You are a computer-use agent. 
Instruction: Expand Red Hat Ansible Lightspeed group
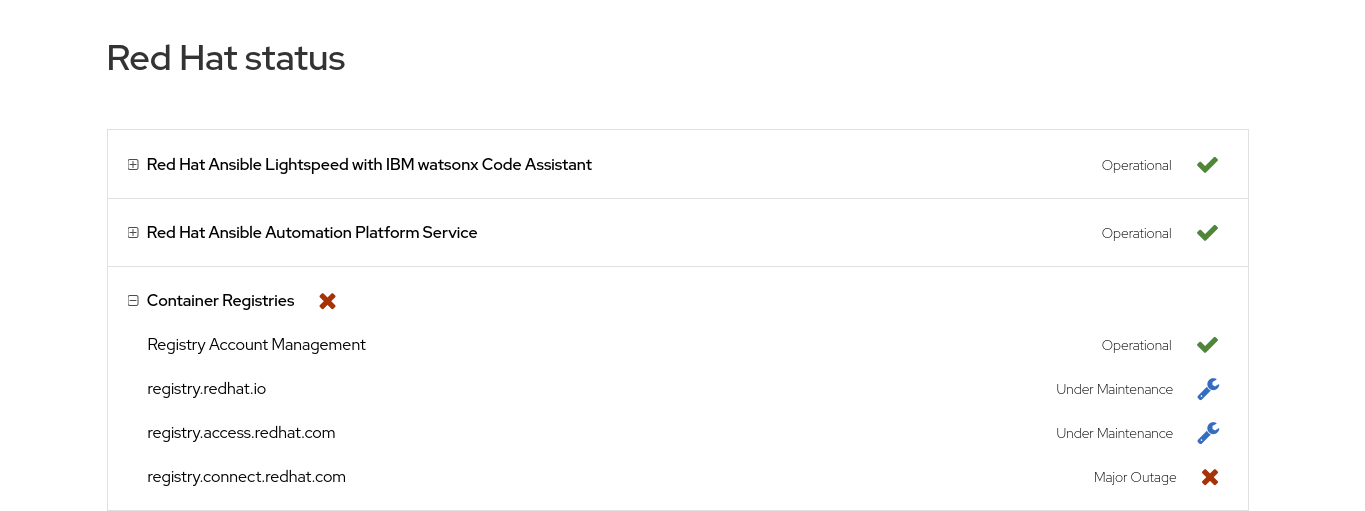[133, 165]
